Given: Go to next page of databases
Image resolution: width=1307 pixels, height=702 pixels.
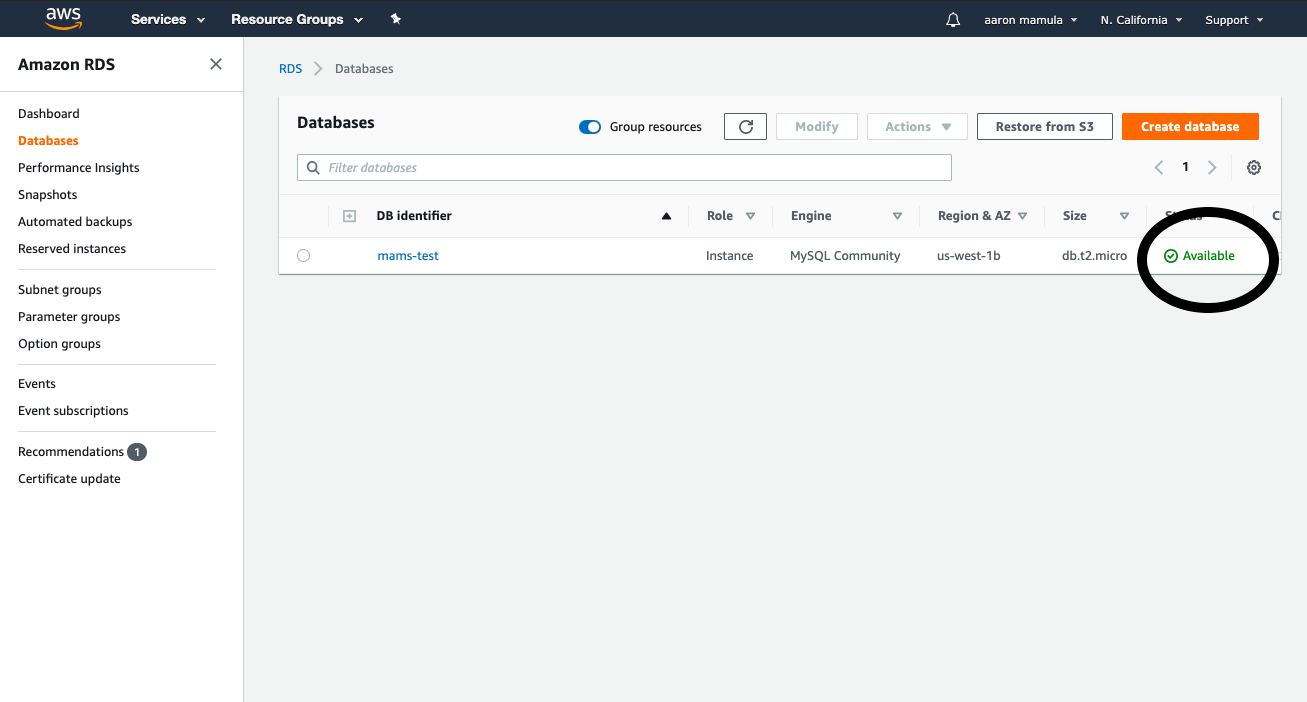Looking at the screenshot, I should pos(1212,168).
